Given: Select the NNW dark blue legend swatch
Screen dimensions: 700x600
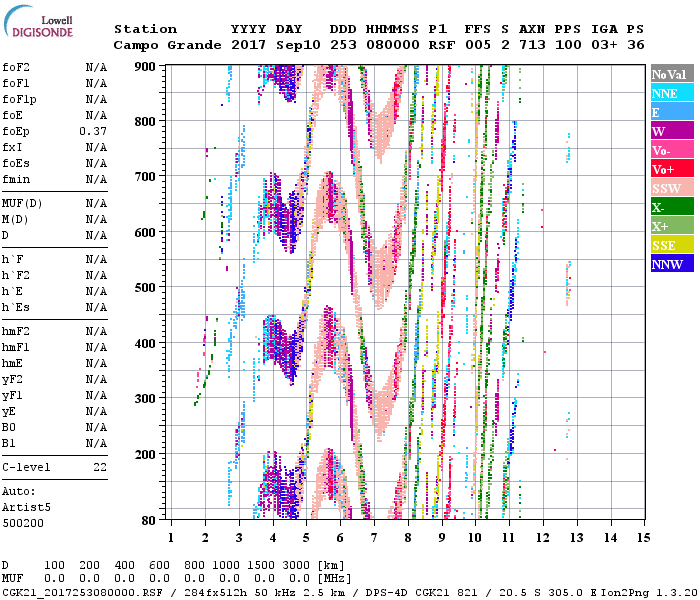Looking at the screenshot, I should tap(672, 263).
